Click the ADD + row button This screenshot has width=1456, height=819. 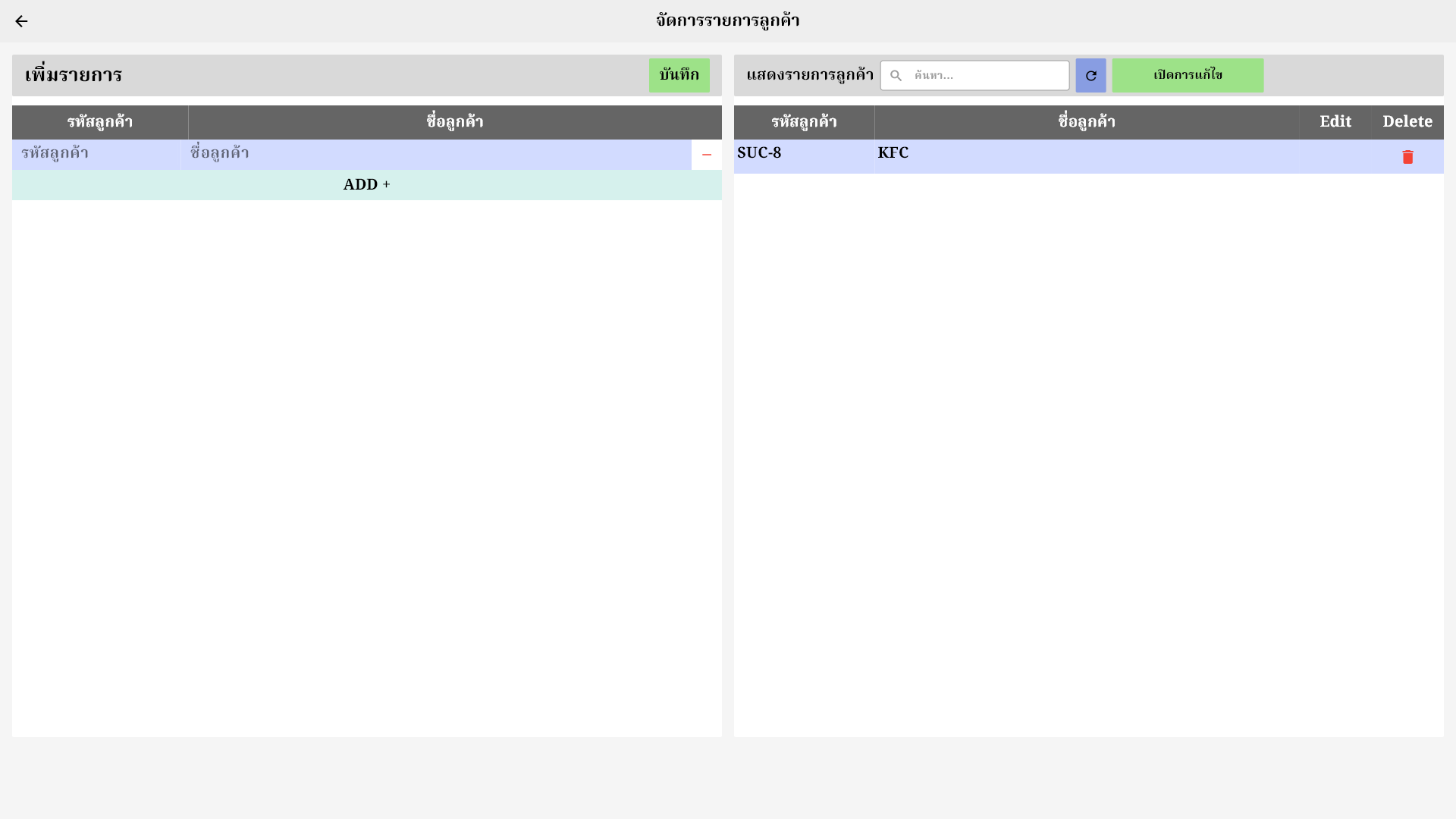[366, 185]
